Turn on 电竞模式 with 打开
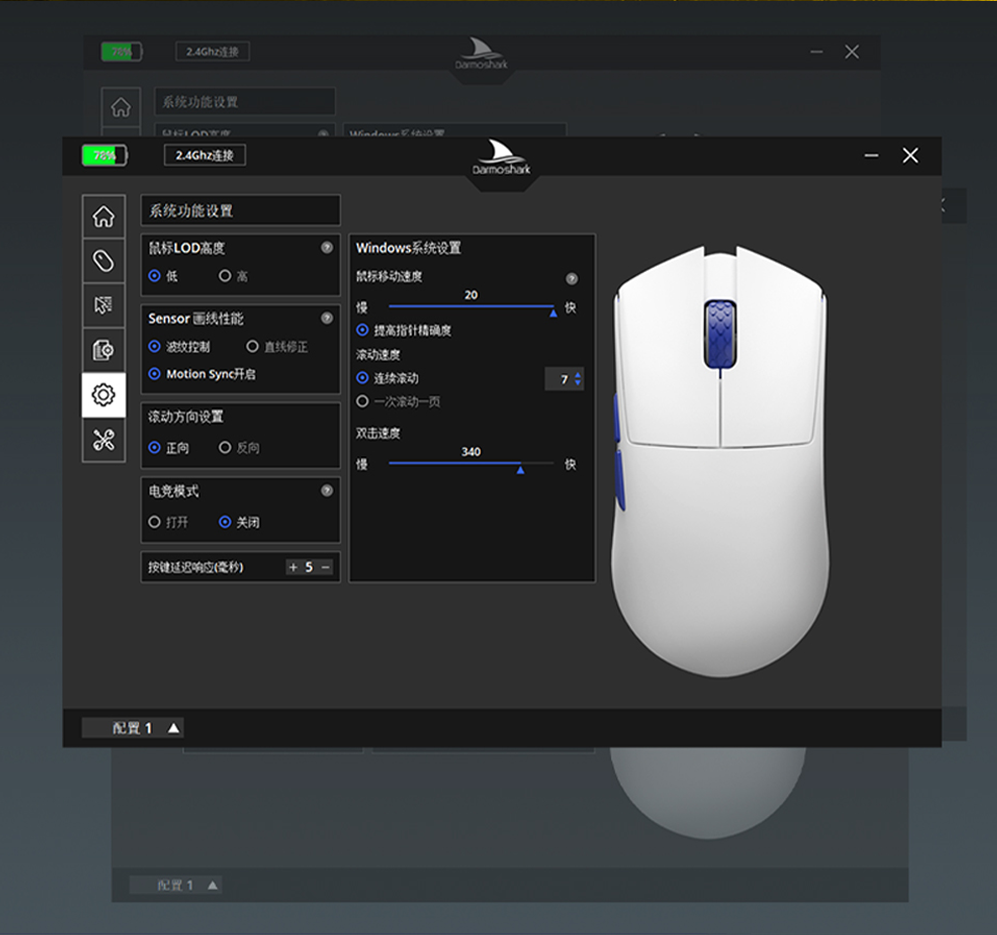This screenshot has height=935, width=997. click(154, 522)
